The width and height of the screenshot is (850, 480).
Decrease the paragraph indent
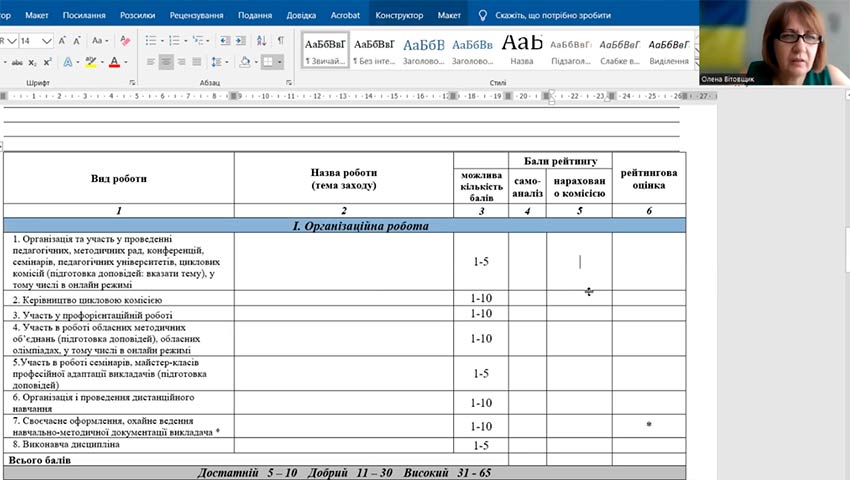[225, 41]
